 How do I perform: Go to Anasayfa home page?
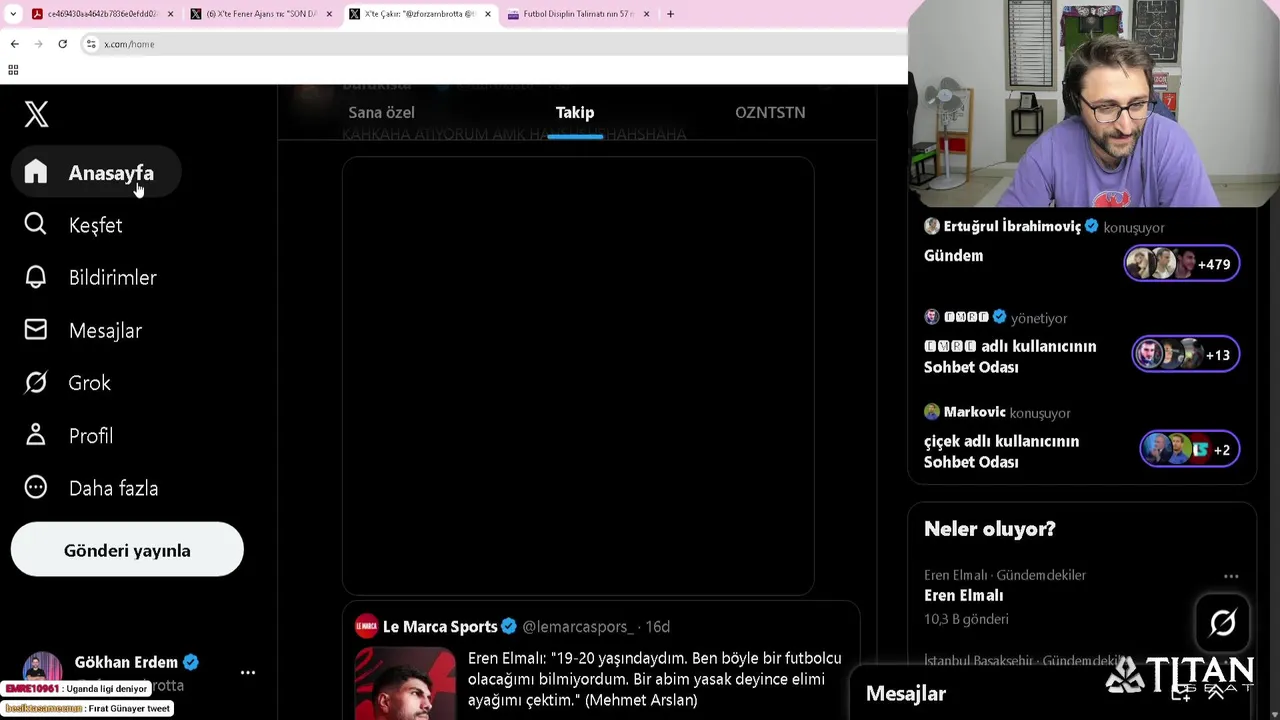[96, 173]
